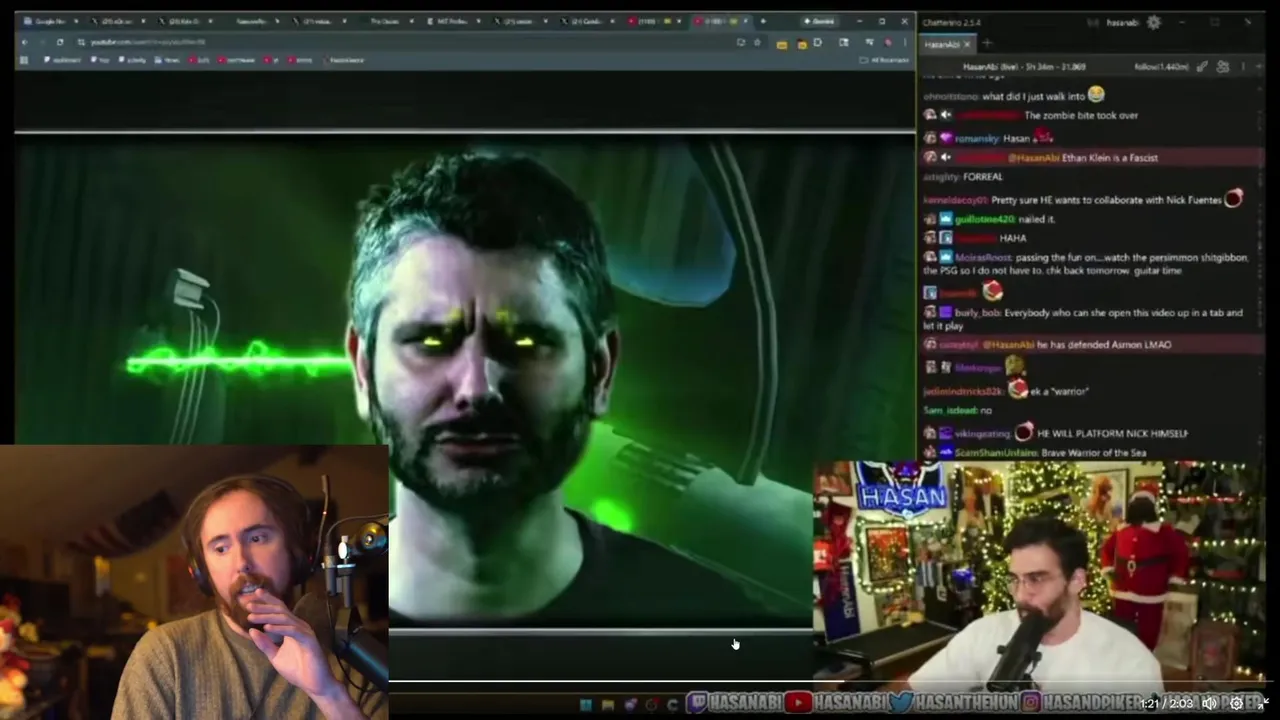Go back in the browser
The width and height of the screenshot is (1280, 720).
point(25,42)
